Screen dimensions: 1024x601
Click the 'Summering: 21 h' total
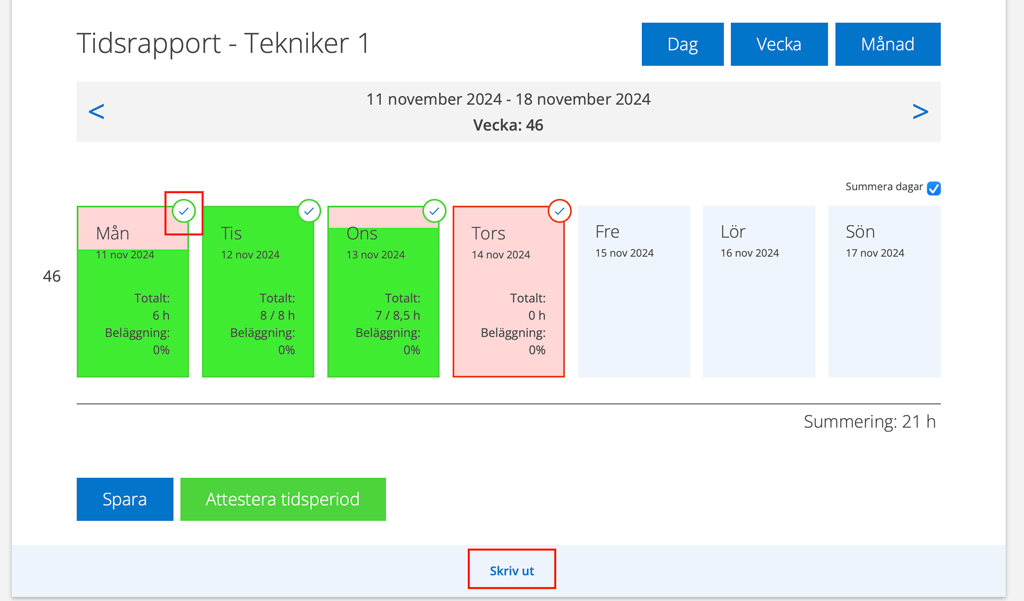point(870,421)
